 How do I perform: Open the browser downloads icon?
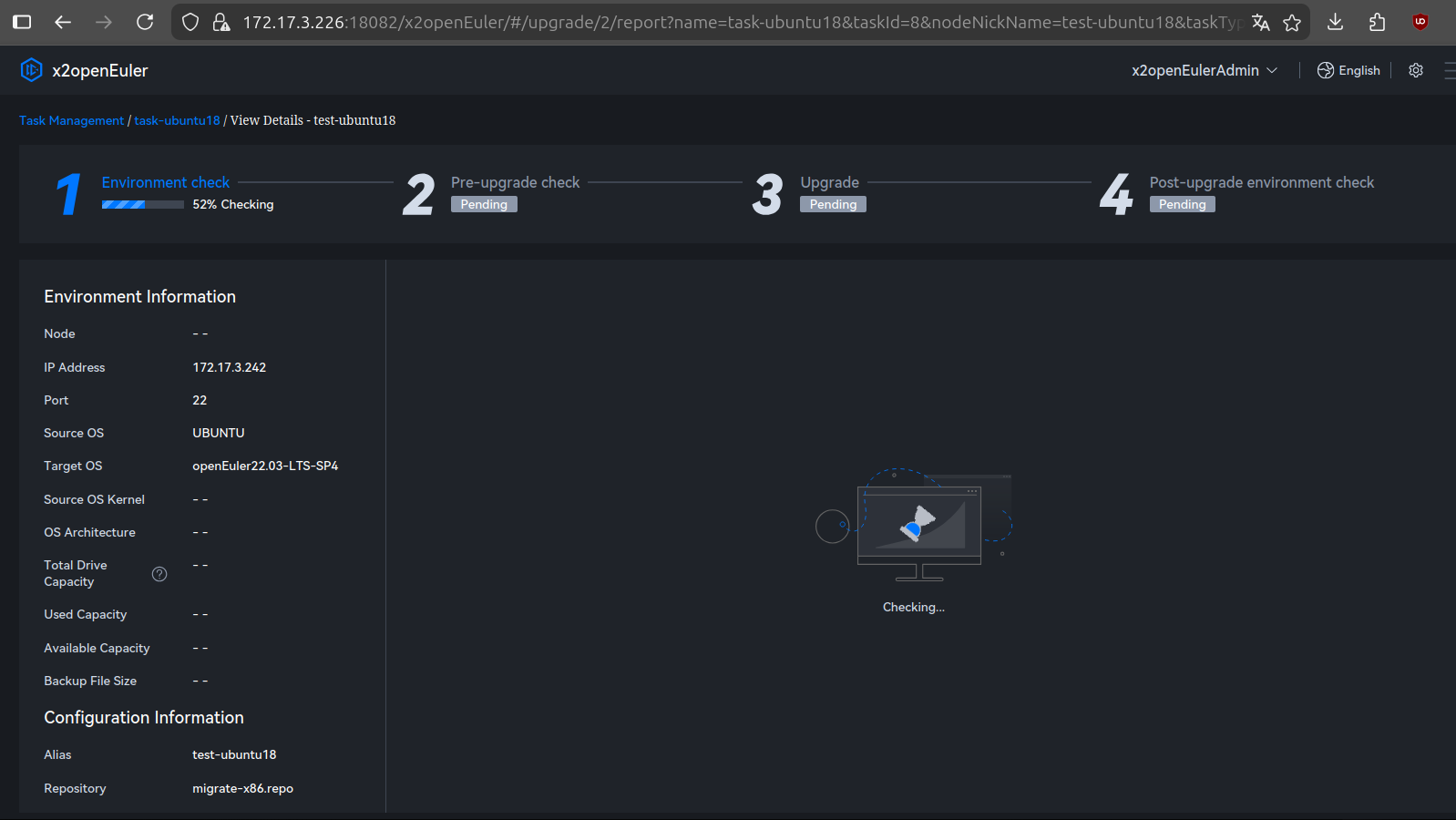(1335, 22)
